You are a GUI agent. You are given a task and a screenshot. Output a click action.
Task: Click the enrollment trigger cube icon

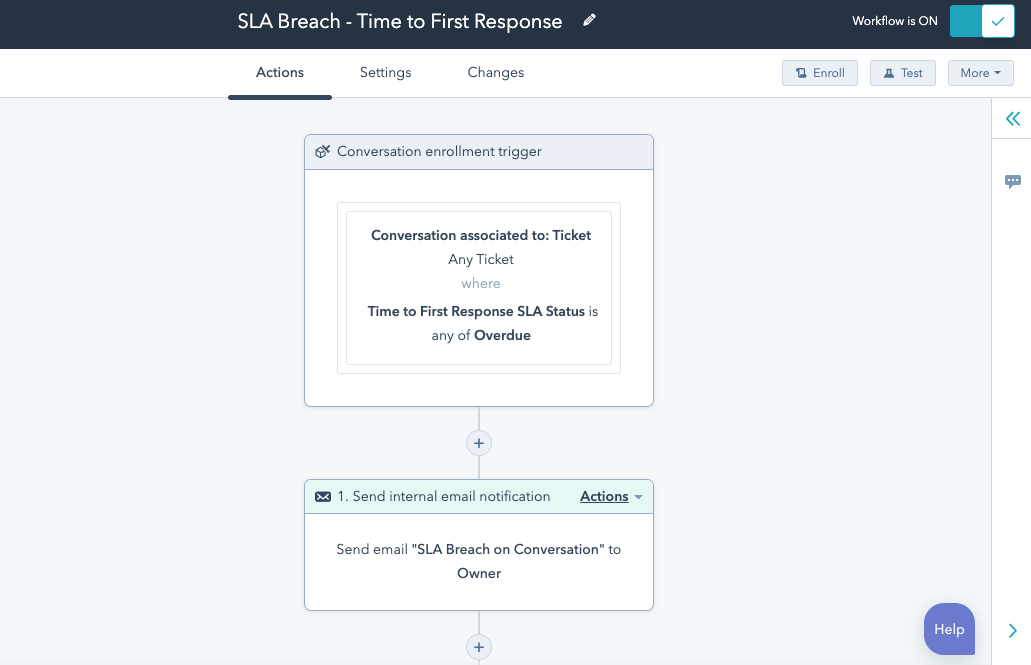322,152
